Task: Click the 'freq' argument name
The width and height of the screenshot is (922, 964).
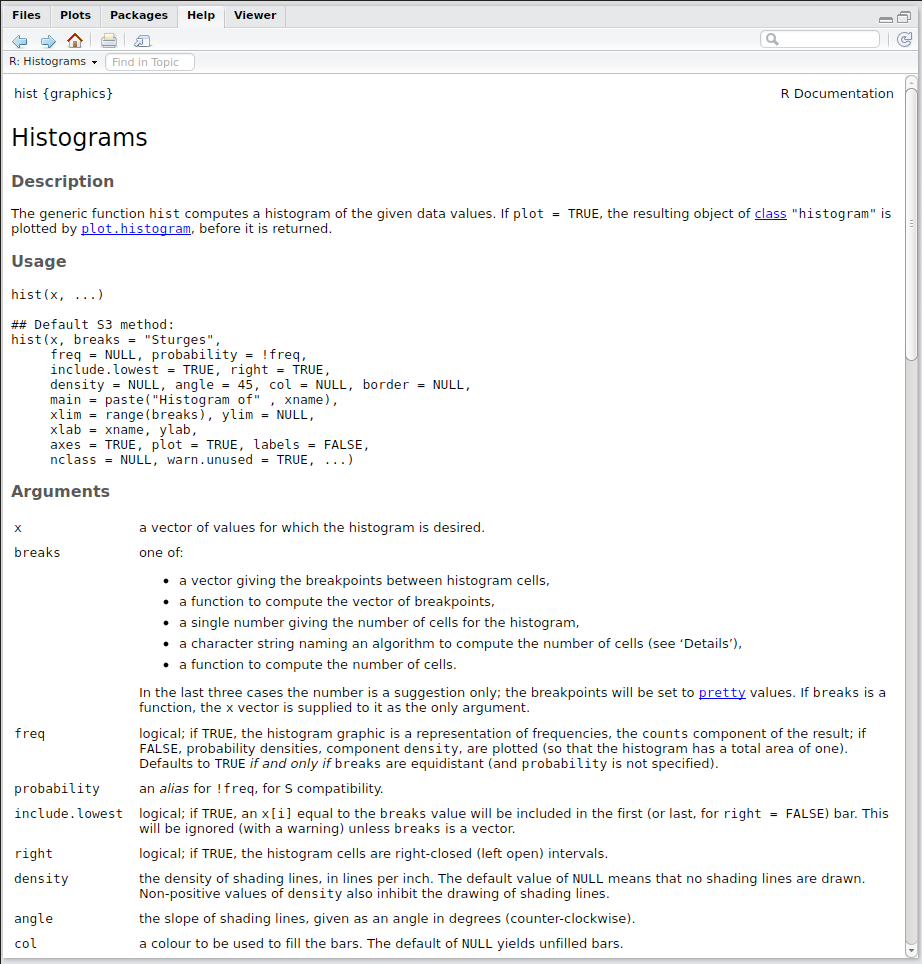Action: [x=30, y=733]
